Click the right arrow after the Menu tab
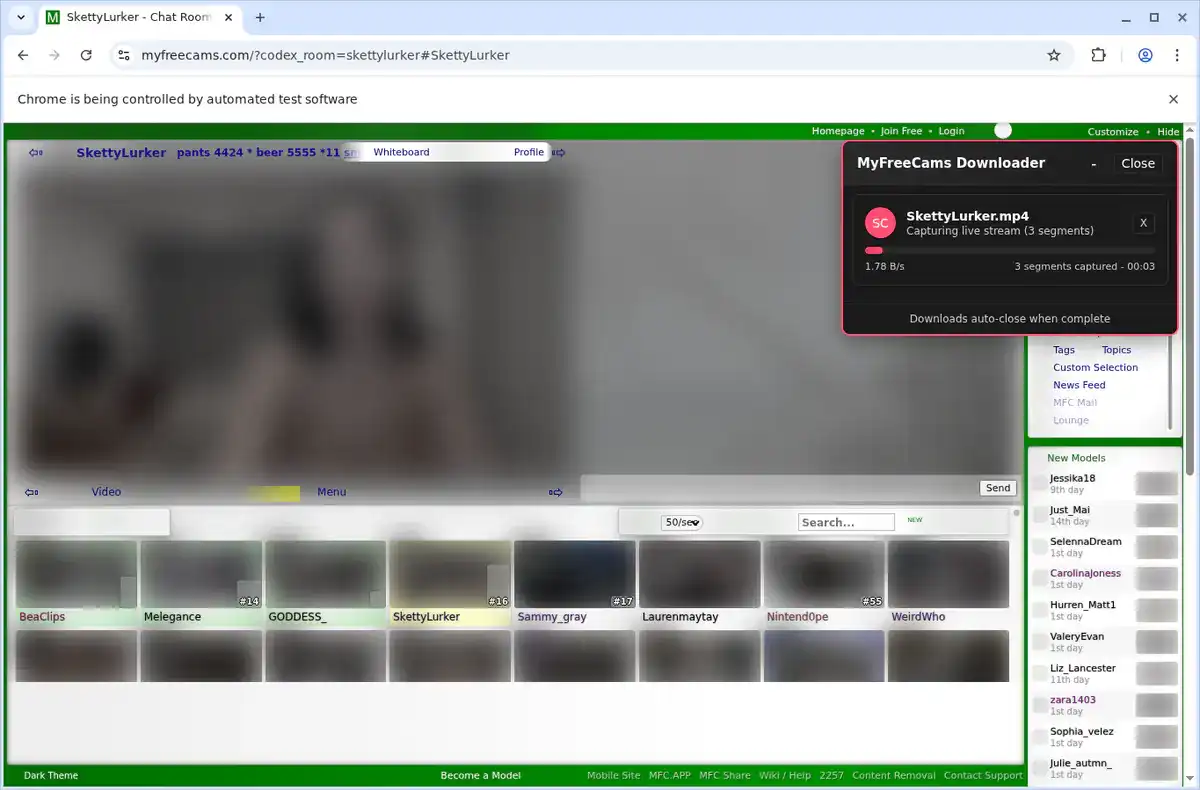Viewport: 1200px width, 790px height. (x=556, y=492)
